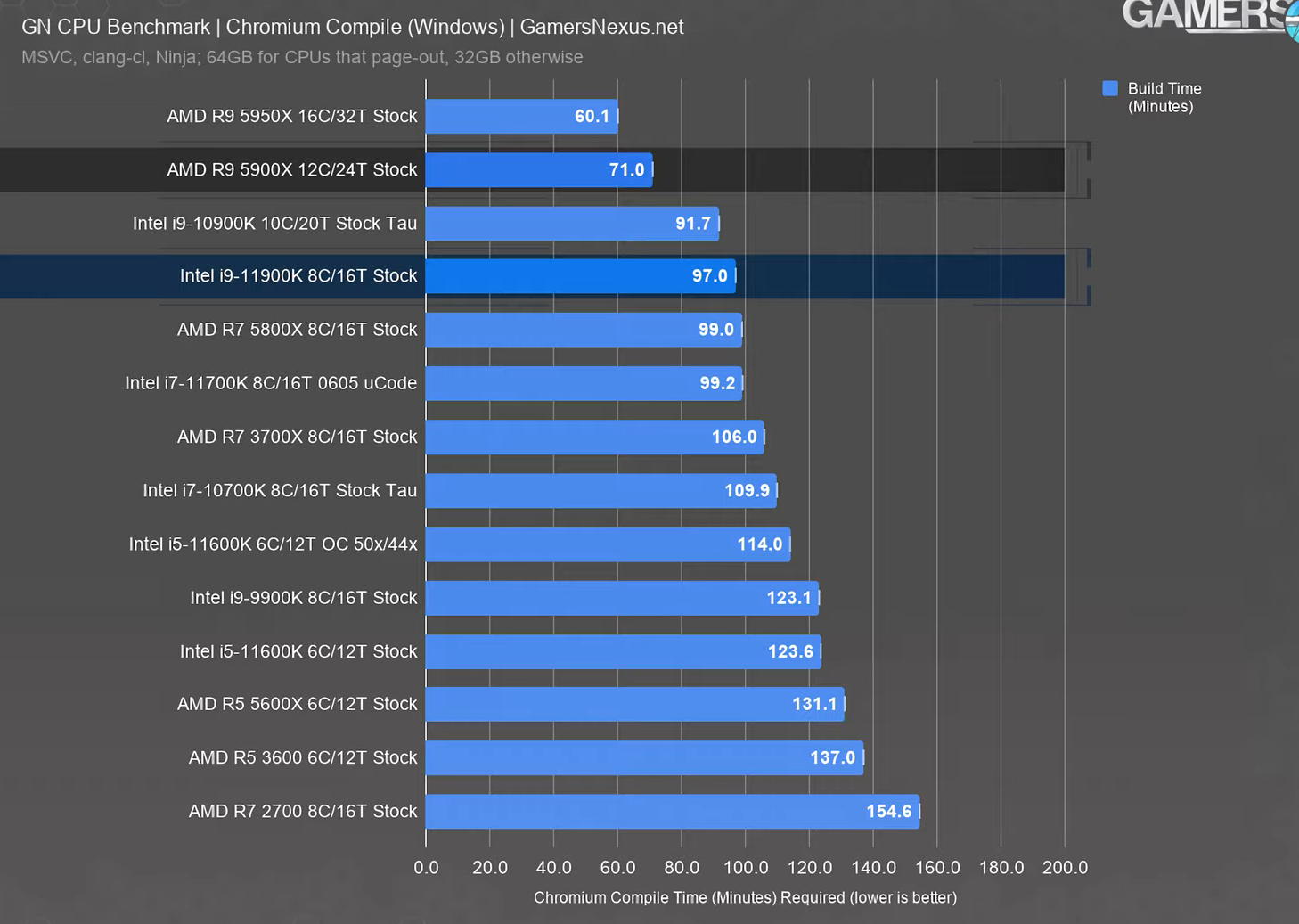Click the "80.0" x-axis tick label
1299x924 pixels.
click(682, 867)
